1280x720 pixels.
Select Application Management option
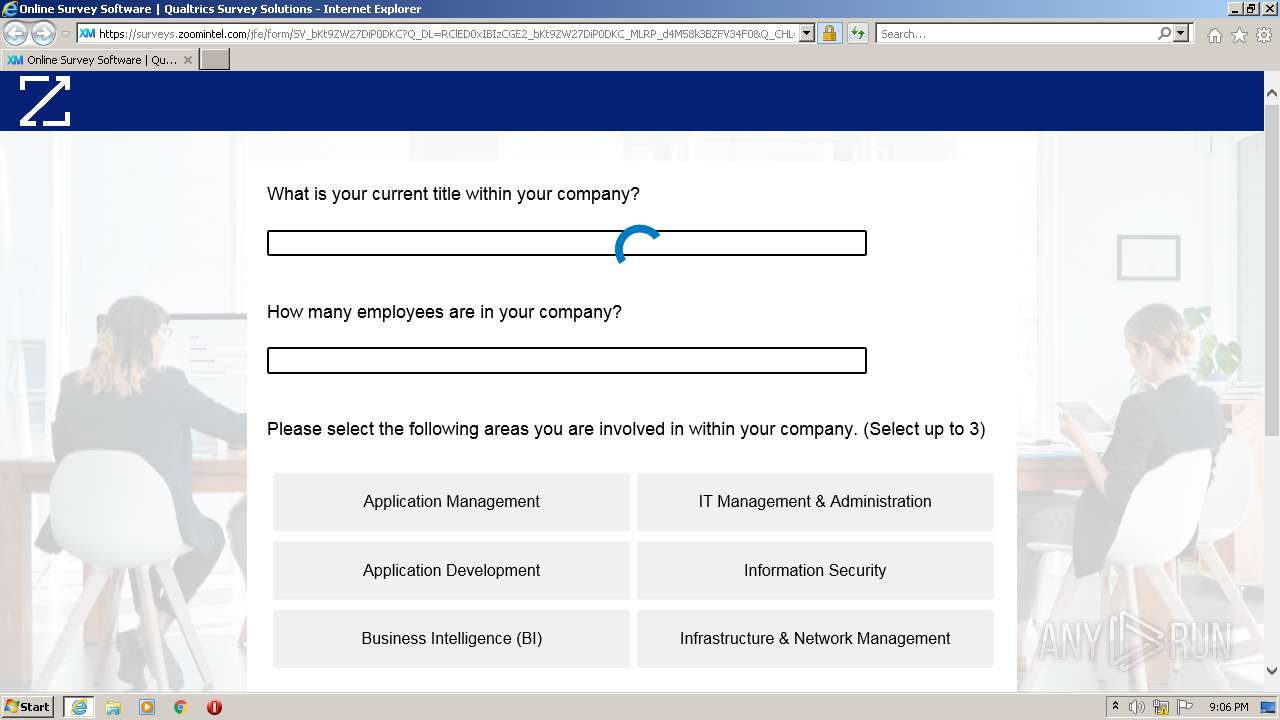pos(451,501)
